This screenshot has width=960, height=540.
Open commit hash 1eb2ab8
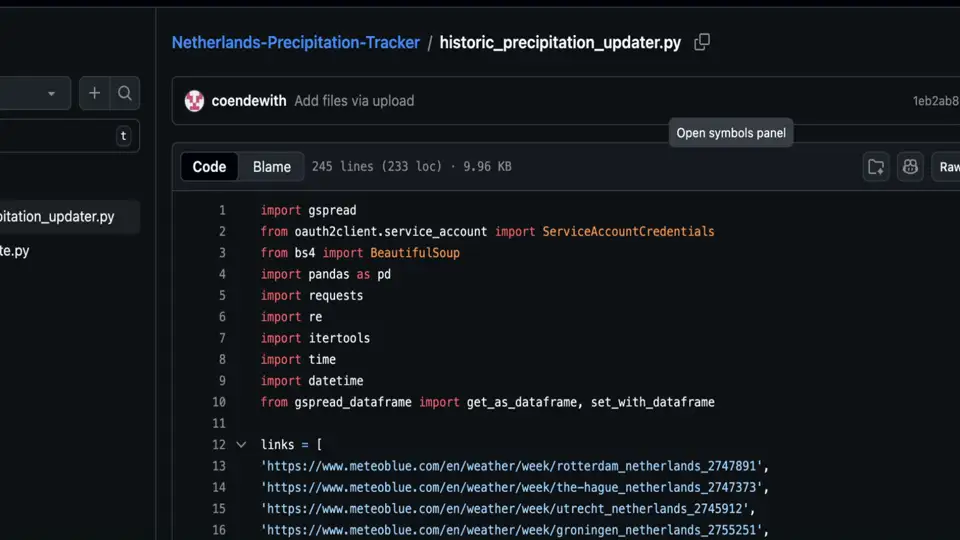(x=935, y=101)
